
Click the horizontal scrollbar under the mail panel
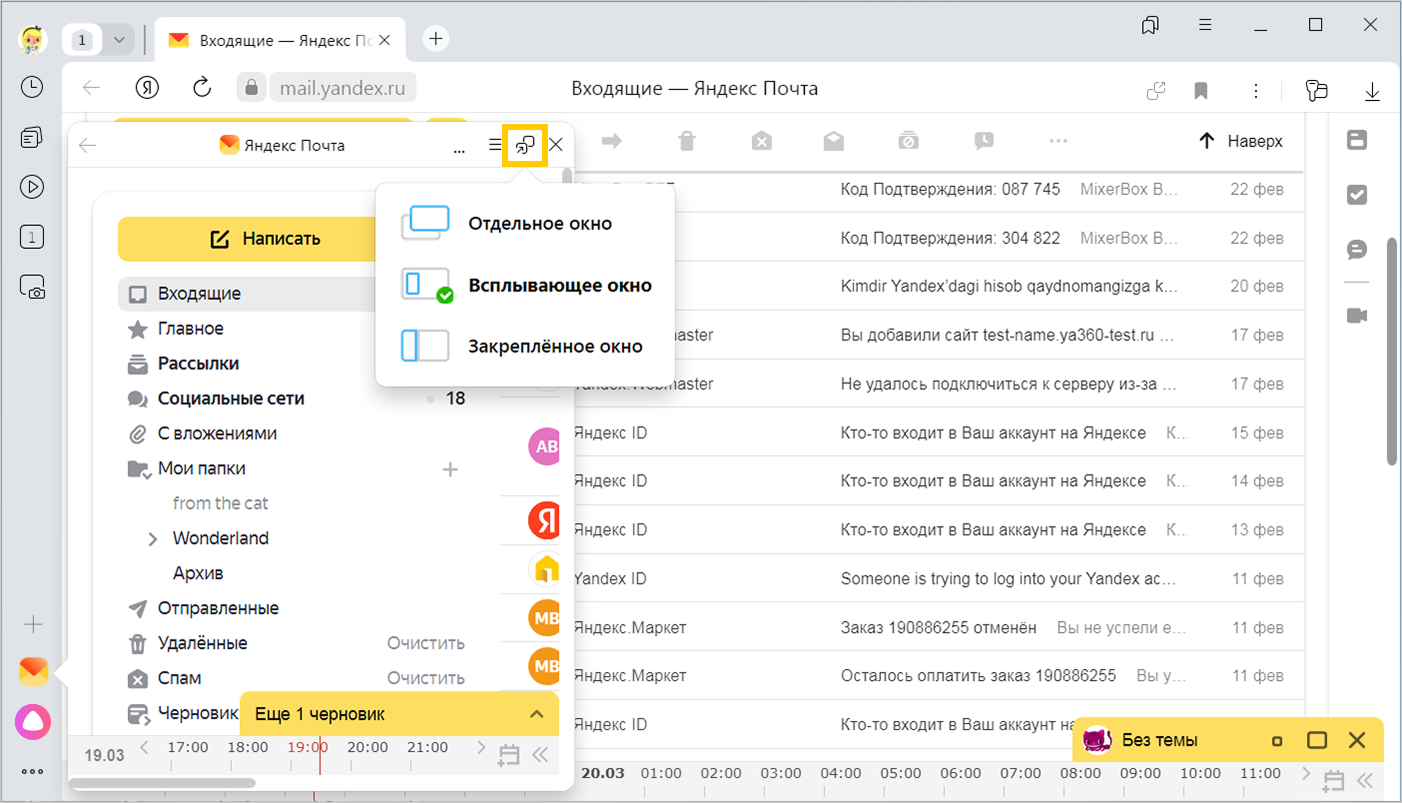[x=162, y=783]
